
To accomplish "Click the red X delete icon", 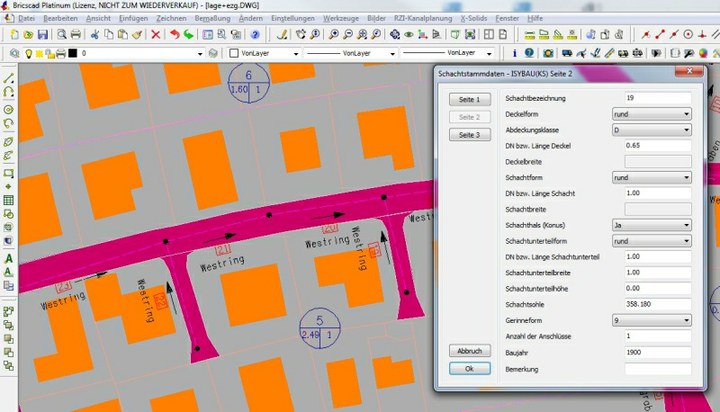I will pyautogui.click(x=155, y=35).
